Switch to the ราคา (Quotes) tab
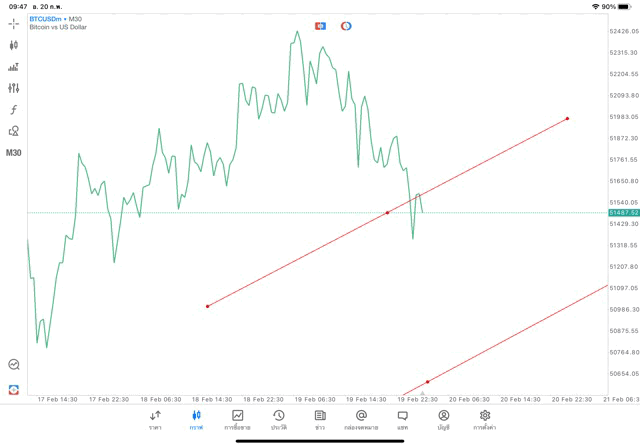 155,420
